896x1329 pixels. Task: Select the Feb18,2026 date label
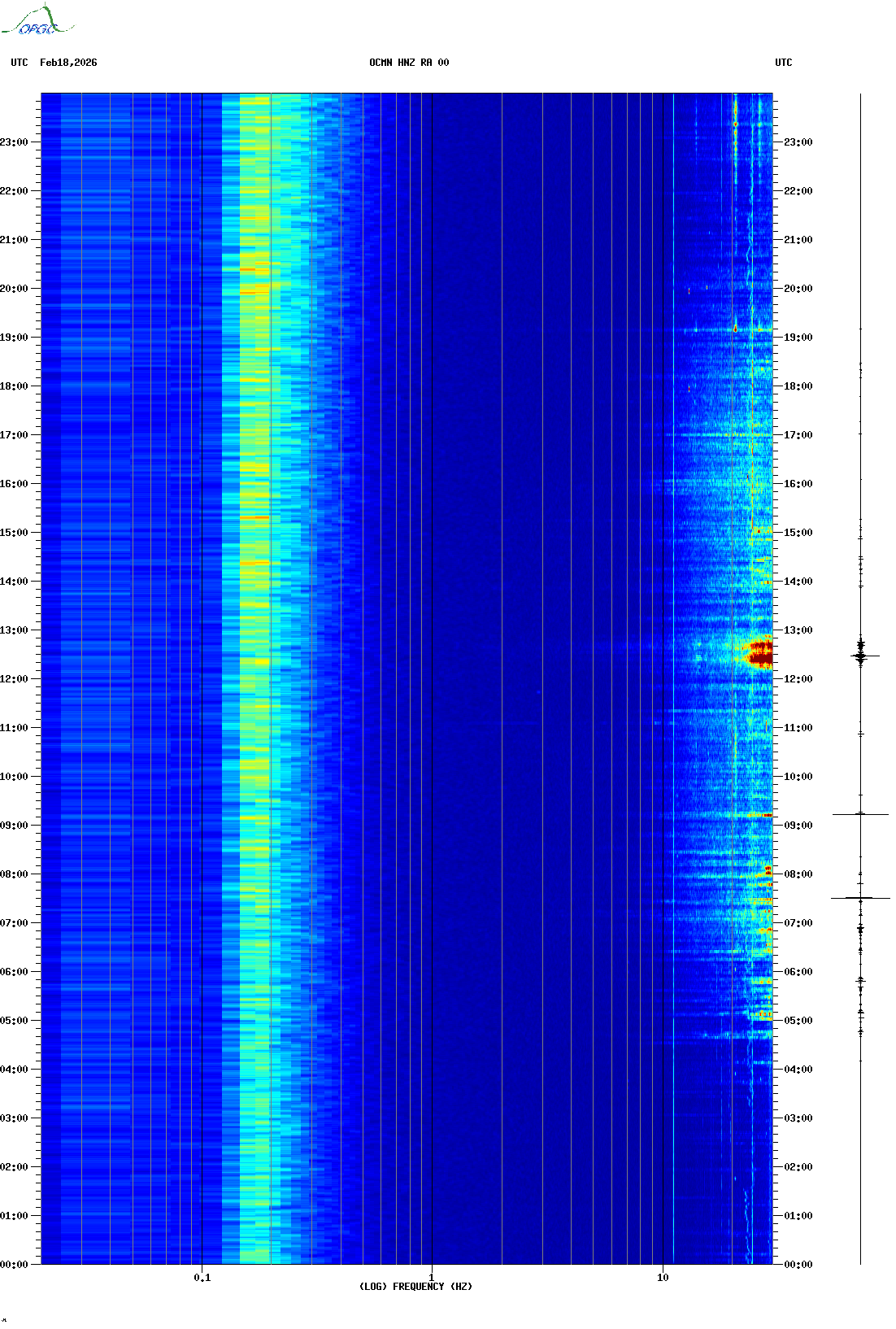68,63
